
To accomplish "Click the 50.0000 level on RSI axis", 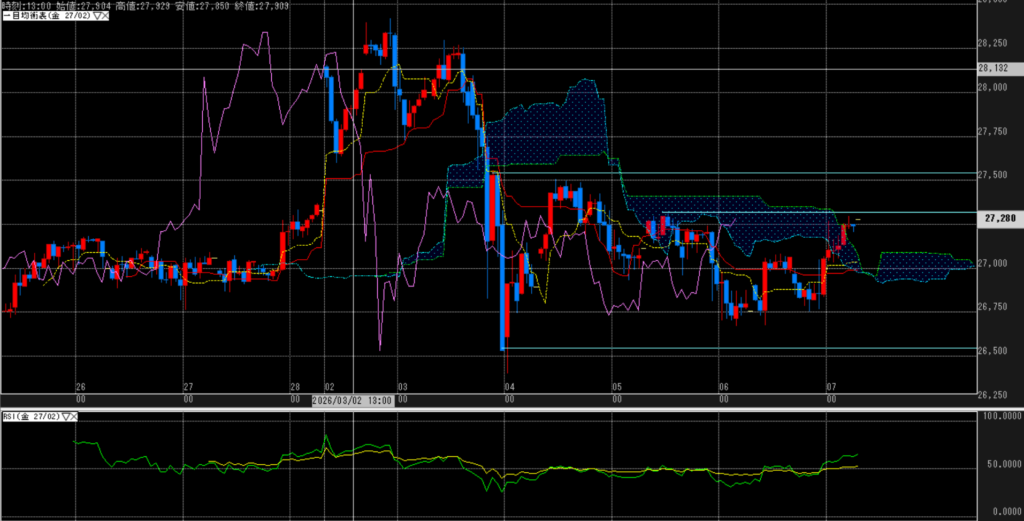I will 999,465.
